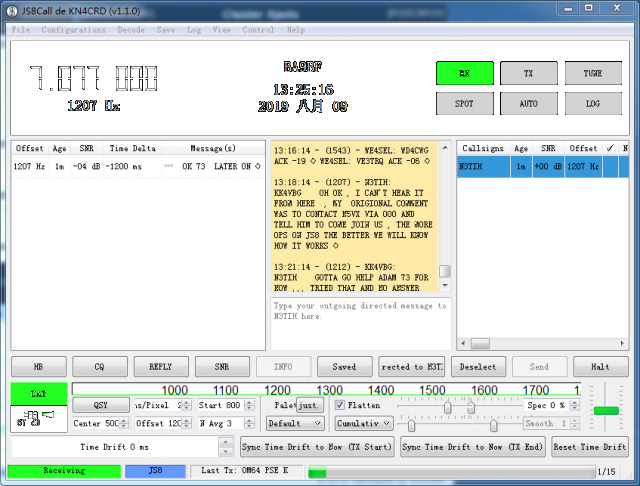Screen dimensions: 640x486
Task: Click the green RX button
Action: point(464,73)
